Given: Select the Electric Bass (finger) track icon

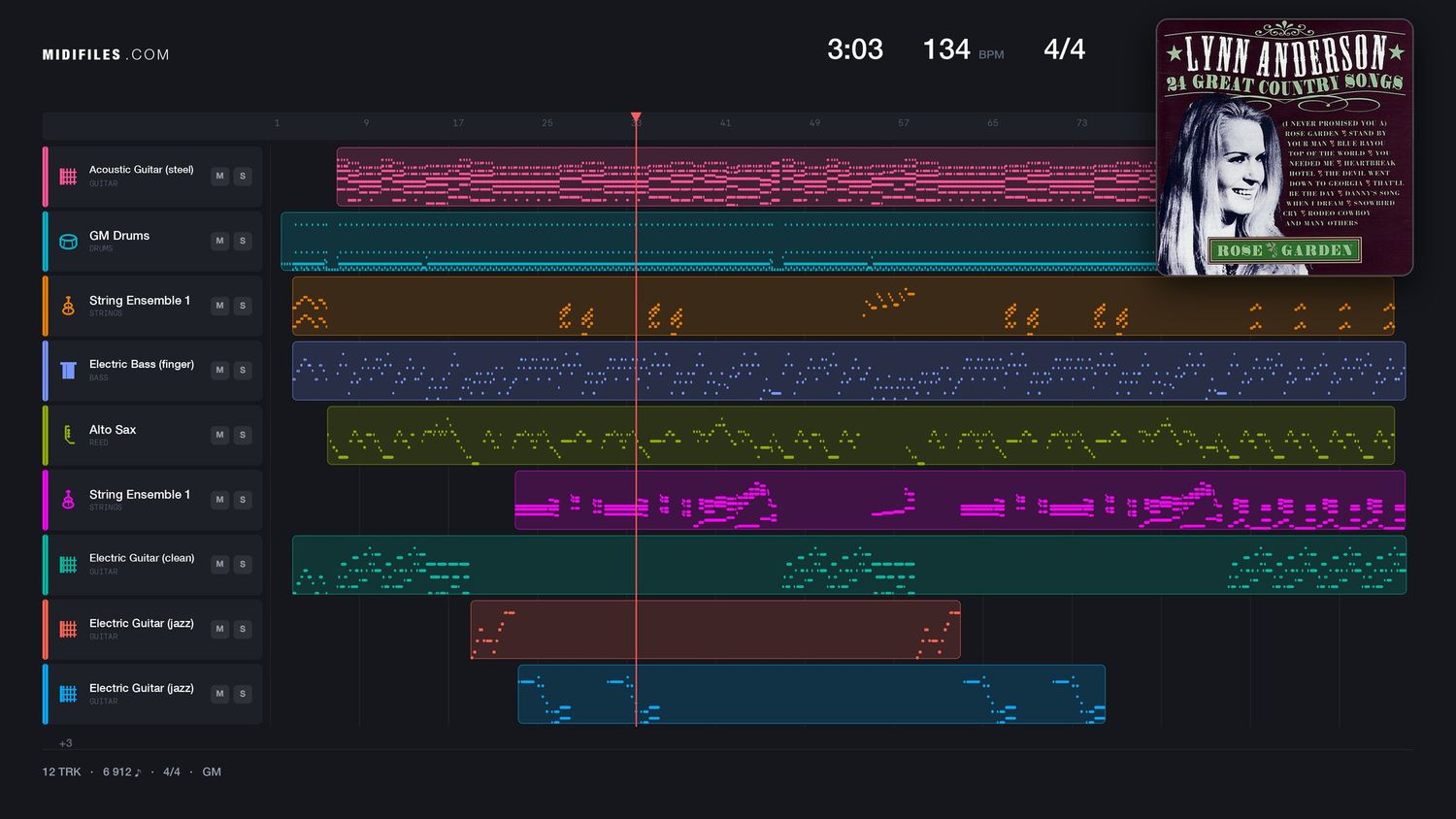Looking at the screenshot, I should pos(68,371).
